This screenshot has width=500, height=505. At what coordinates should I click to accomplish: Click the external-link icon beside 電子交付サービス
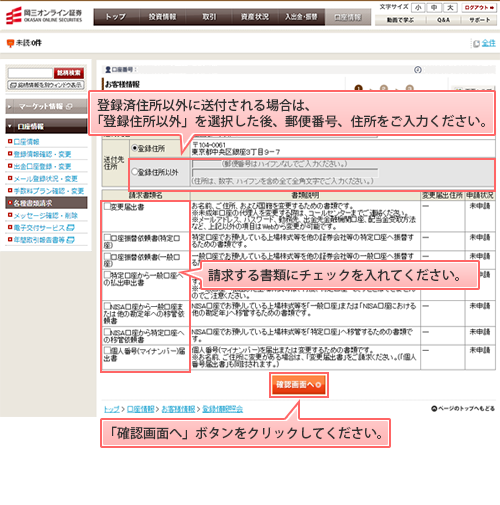click(x=70, y=228)
